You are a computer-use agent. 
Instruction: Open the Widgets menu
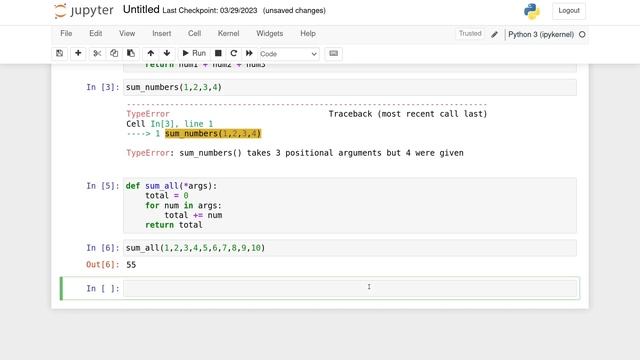(x=269, y=33)
